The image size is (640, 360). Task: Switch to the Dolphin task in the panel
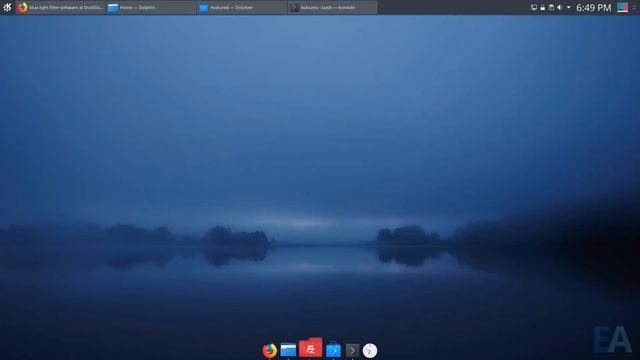[151, 7]
